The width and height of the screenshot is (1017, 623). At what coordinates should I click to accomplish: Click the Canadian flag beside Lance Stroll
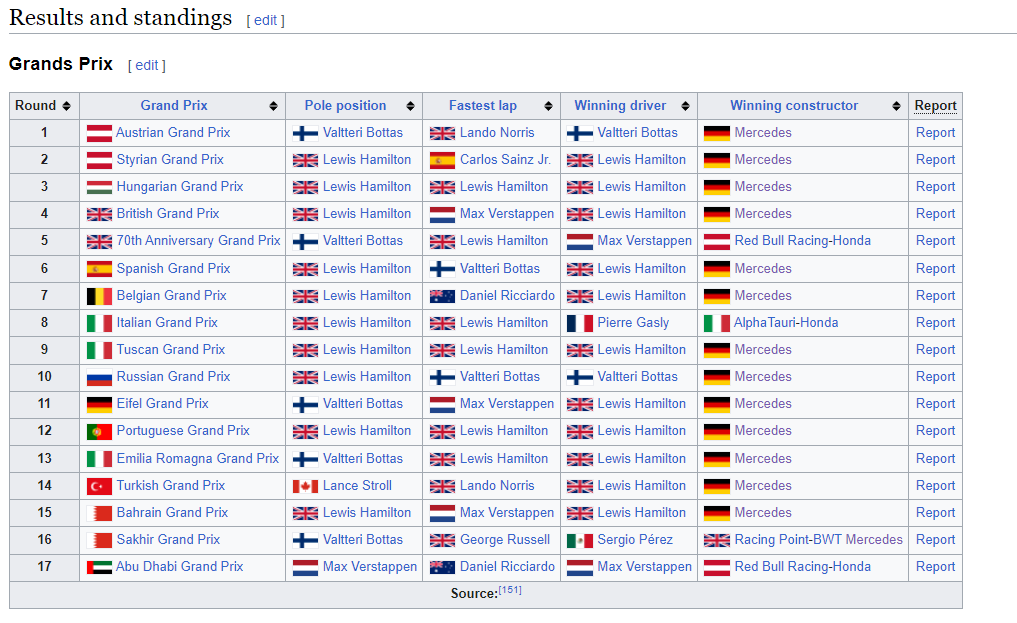coord(305,486)
